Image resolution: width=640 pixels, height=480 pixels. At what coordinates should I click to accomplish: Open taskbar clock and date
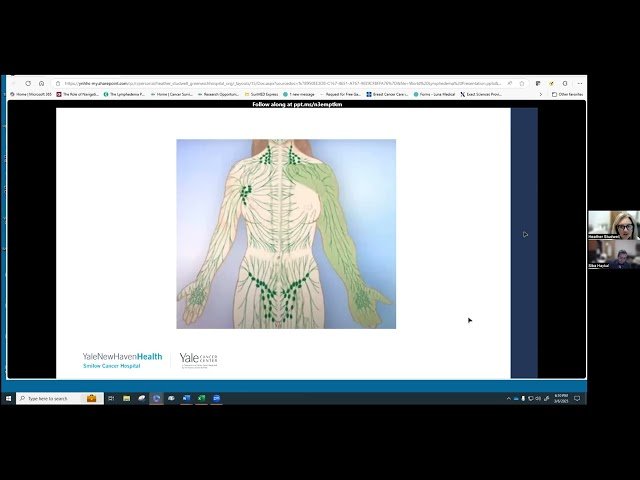coord(561,398)
